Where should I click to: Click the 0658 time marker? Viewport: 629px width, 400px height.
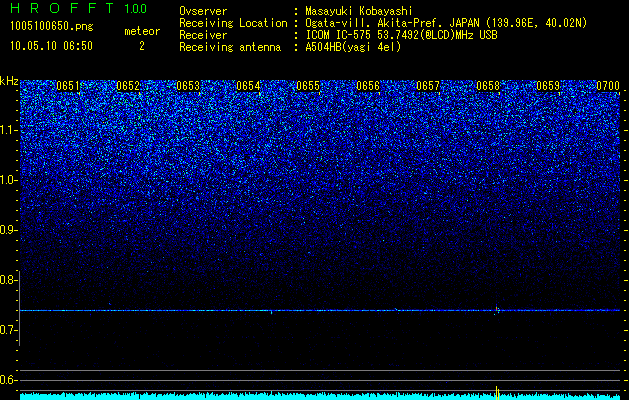(x=488, y=86)
